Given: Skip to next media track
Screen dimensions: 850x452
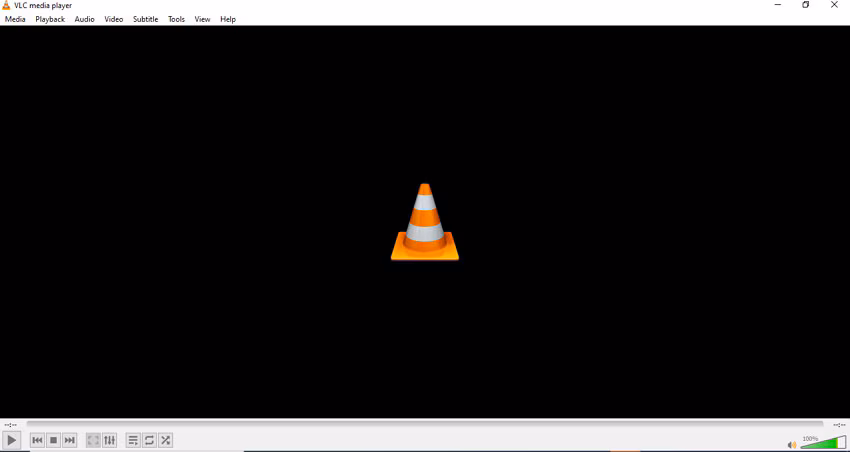Looking at the screenshot, I should point(69,441).
